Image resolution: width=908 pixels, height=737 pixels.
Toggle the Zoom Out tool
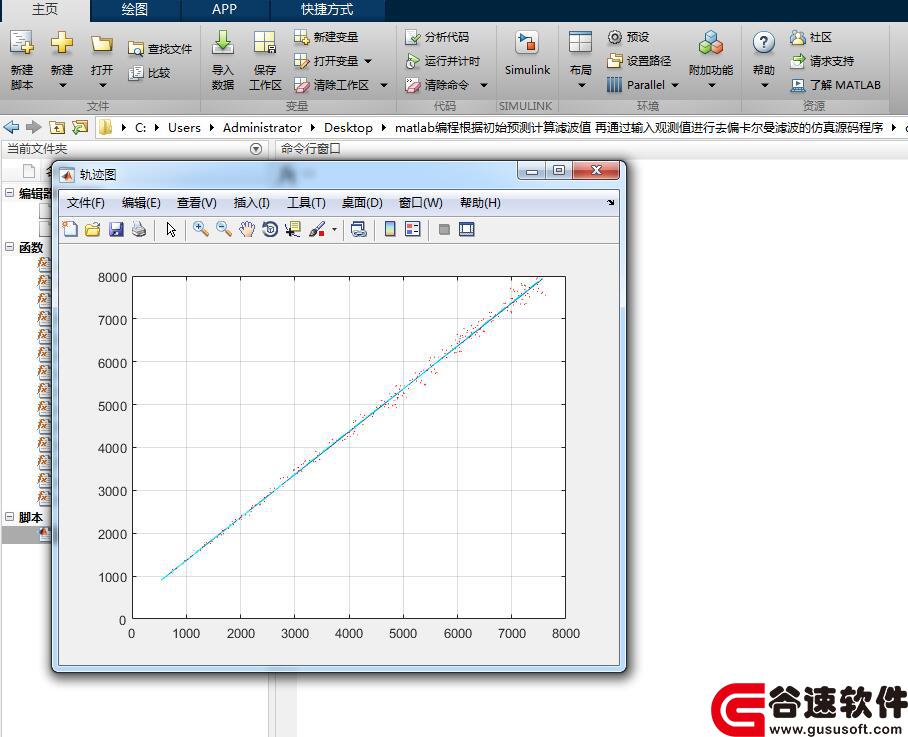point(224,229)
